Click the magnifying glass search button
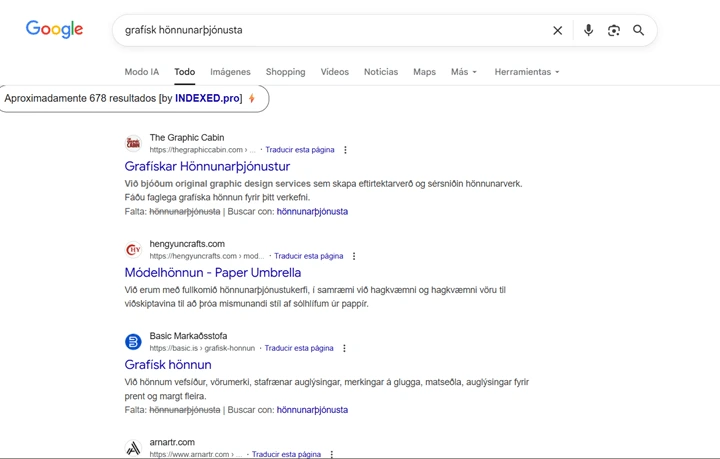Screen dimensions: 720x459 [638, 30]
